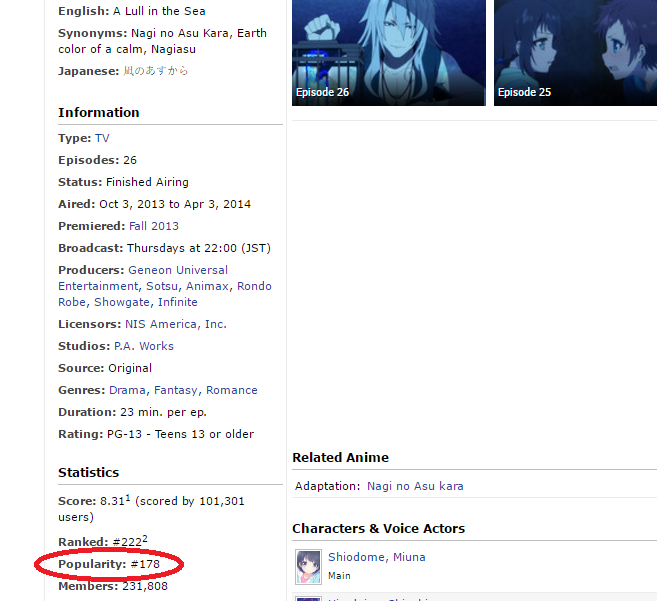Click the Infinite producer link

pyautogui.click(x=178, y=302)
